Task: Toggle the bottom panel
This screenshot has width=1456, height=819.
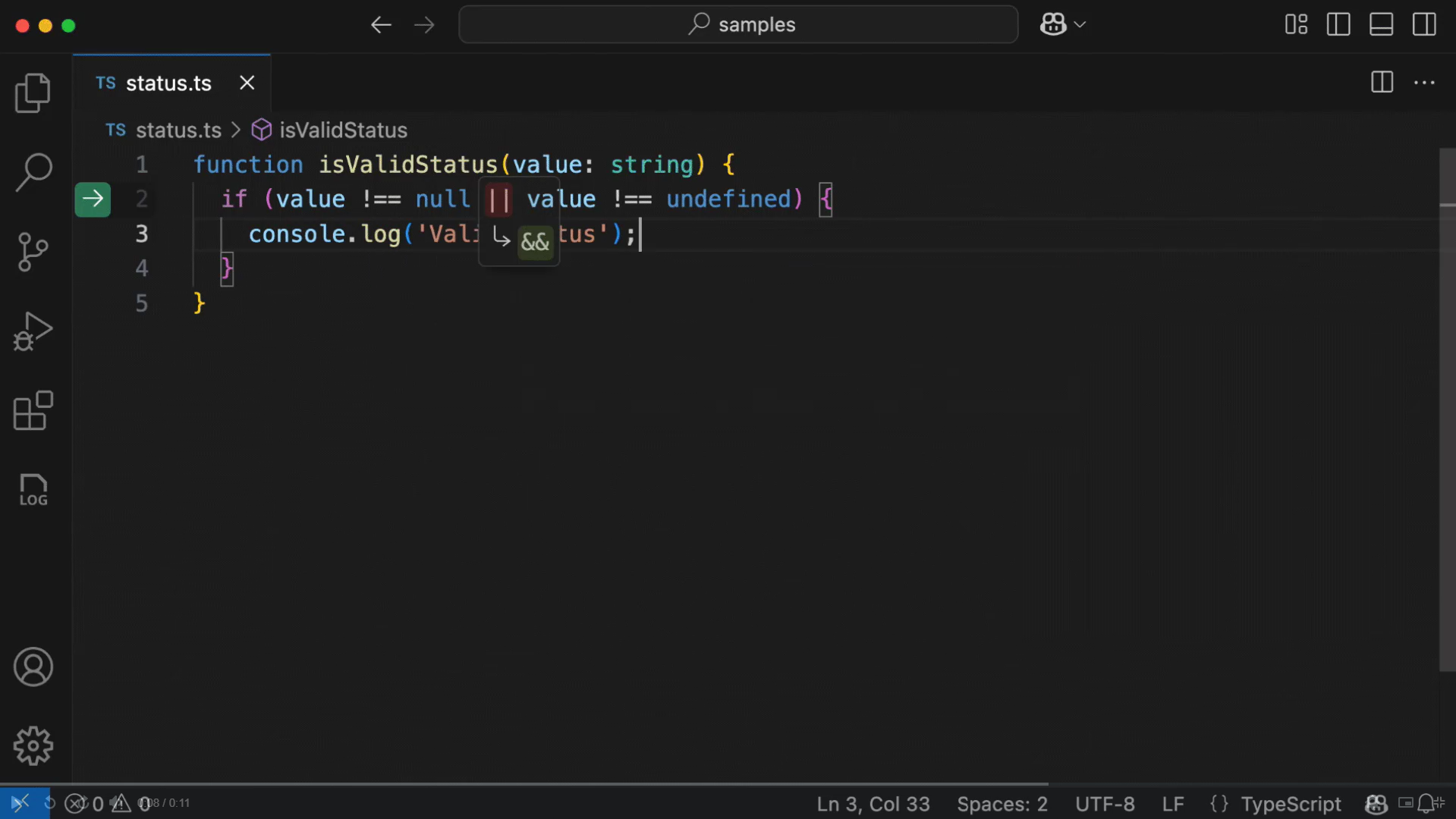Action: coord(1381,25)
